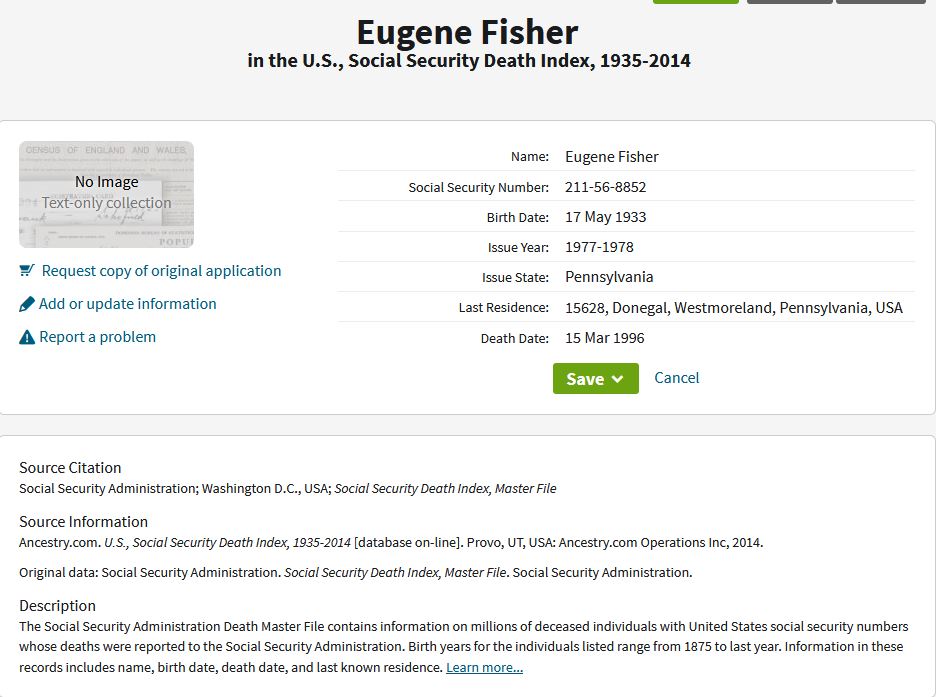937x697 pixels.
Task: Click the first gray button at top
Action: pyautogui.click(x=789, y=2)
